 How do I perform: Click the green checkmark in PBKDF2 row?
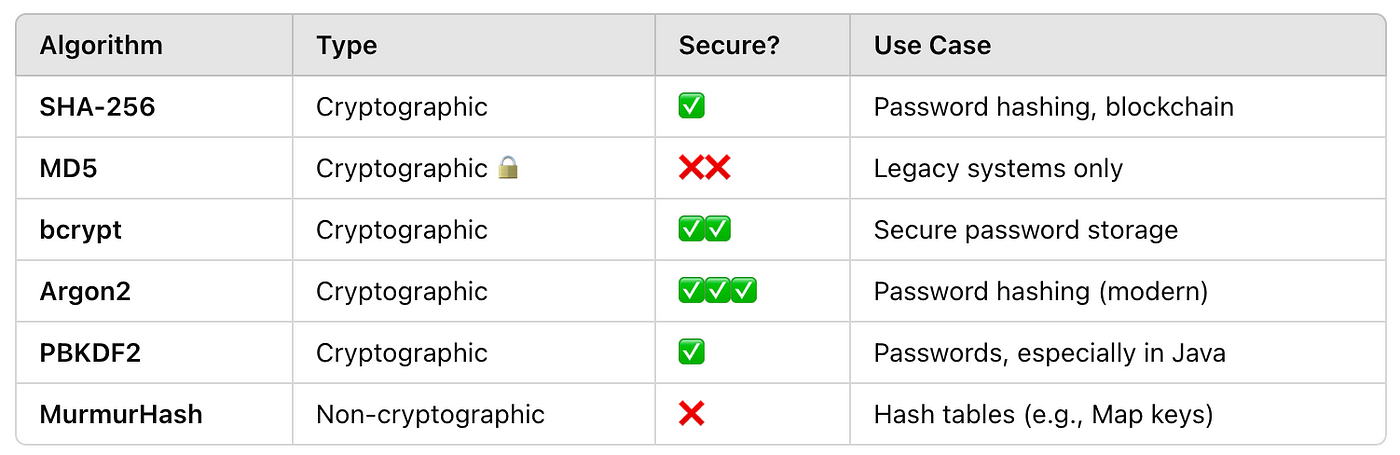click(692, 352)
